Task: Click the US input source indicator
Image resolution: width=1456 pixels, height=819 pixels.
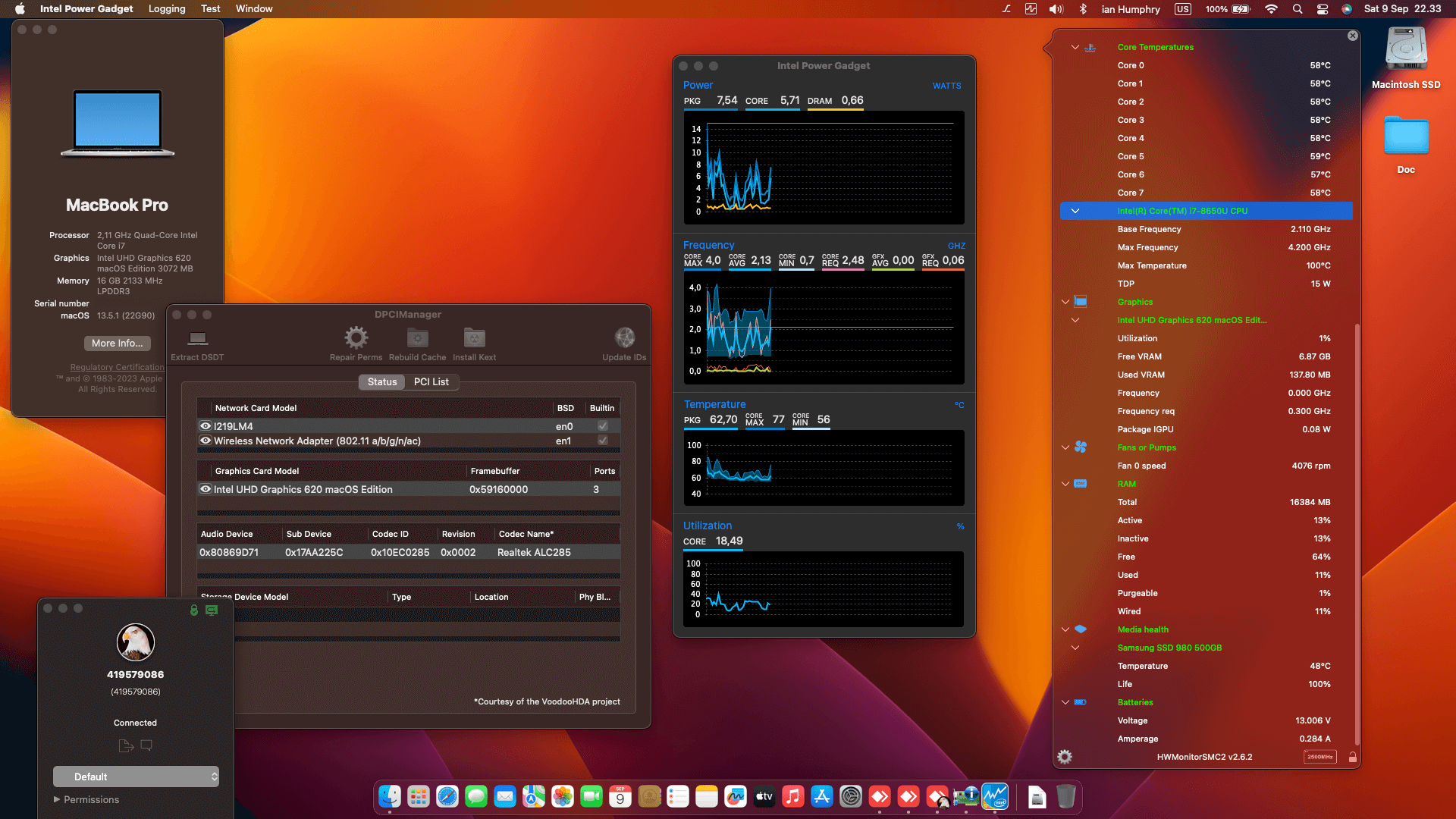Action: tap(1182, 9)
